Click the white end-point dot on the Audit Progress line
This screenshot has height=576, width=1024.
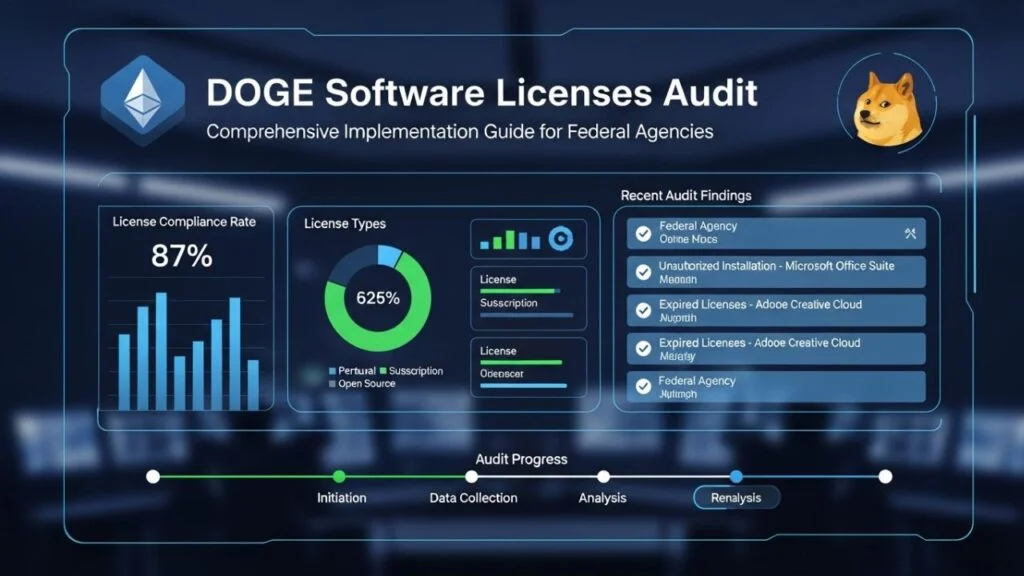pyautogui.click(x=884, y=477)
